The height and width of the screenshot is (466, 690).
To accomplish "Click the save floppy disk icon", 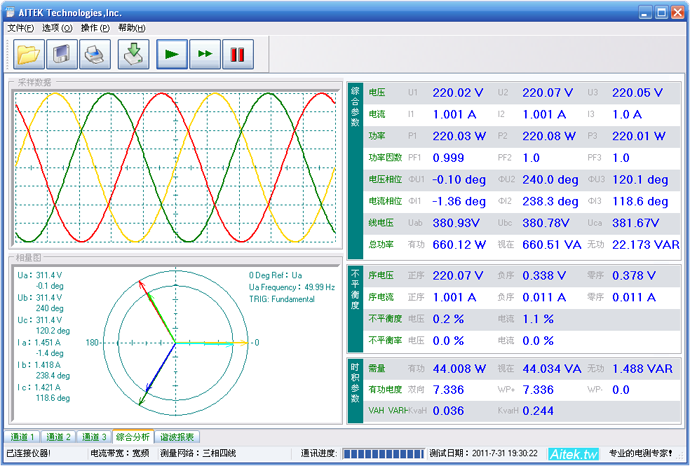I will 62,54.
